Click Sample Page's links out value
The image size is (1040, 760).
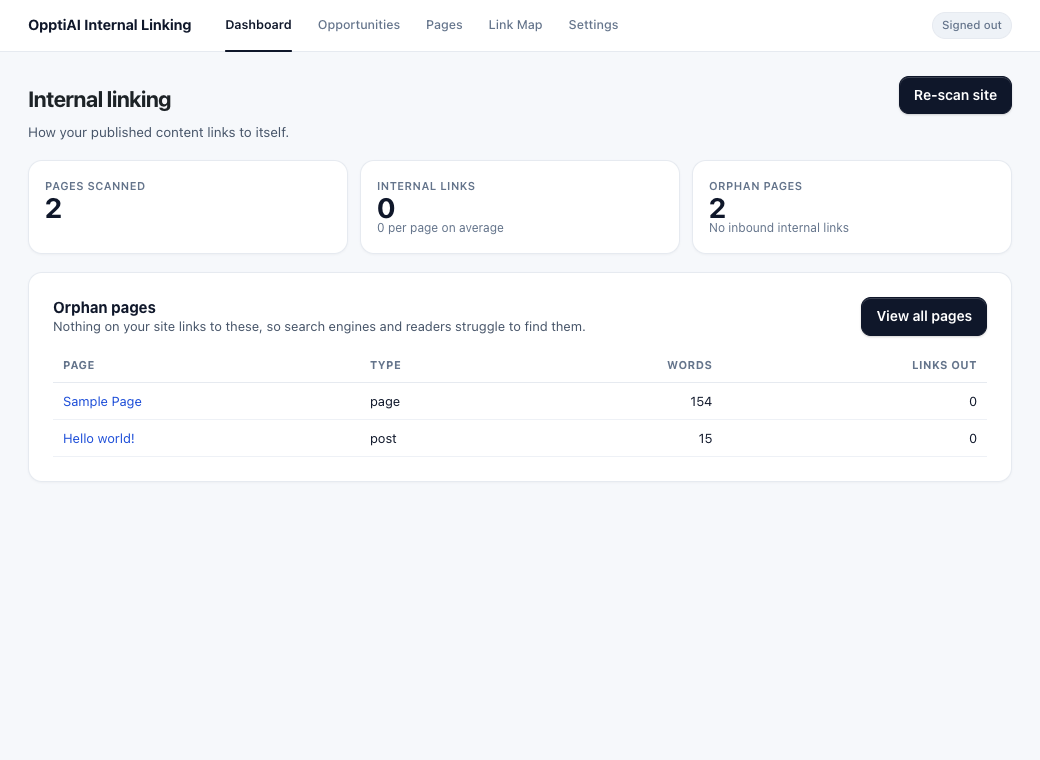973,401
